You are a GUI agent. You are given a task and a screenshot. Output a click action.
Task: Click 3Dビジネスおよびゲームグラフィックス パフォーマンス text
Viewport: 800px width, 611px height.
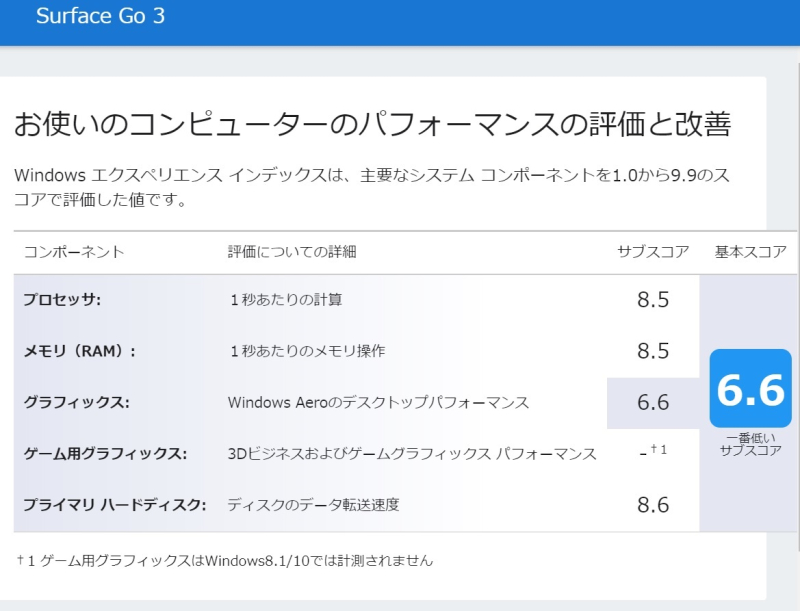pos(412,453)
